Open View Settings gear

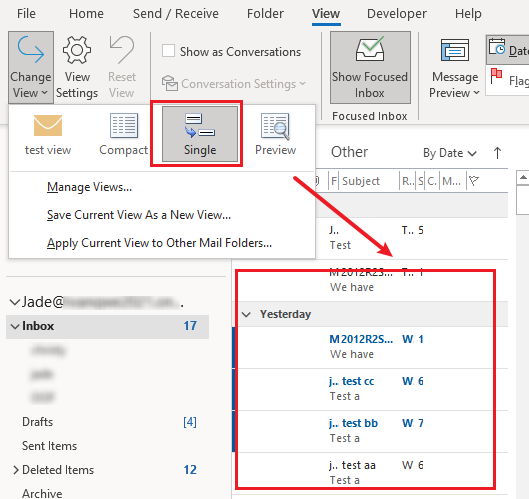tap(77, 67)
